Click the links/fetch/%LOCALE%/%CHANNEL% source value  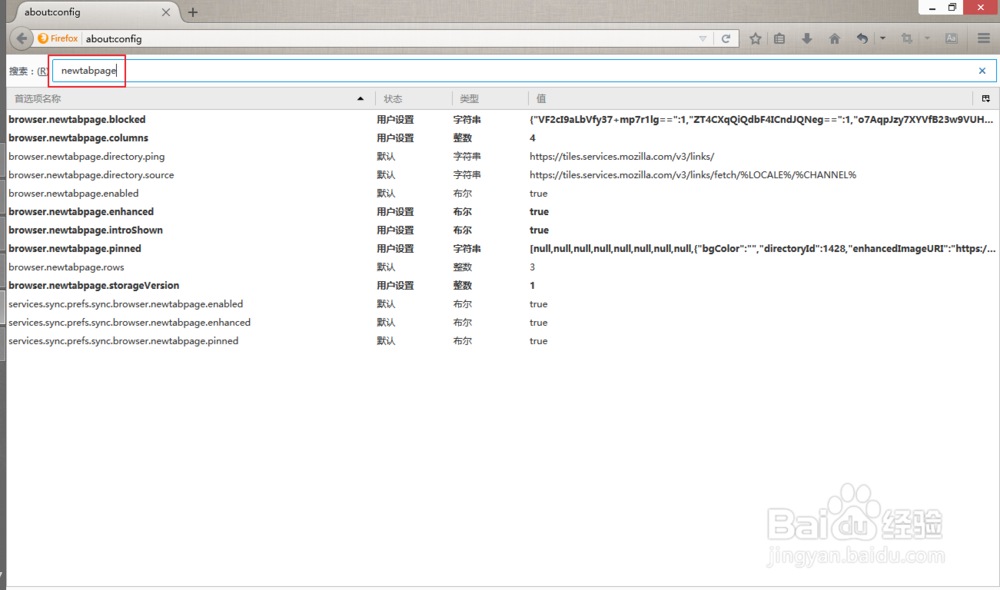click(x=693, y=175)
